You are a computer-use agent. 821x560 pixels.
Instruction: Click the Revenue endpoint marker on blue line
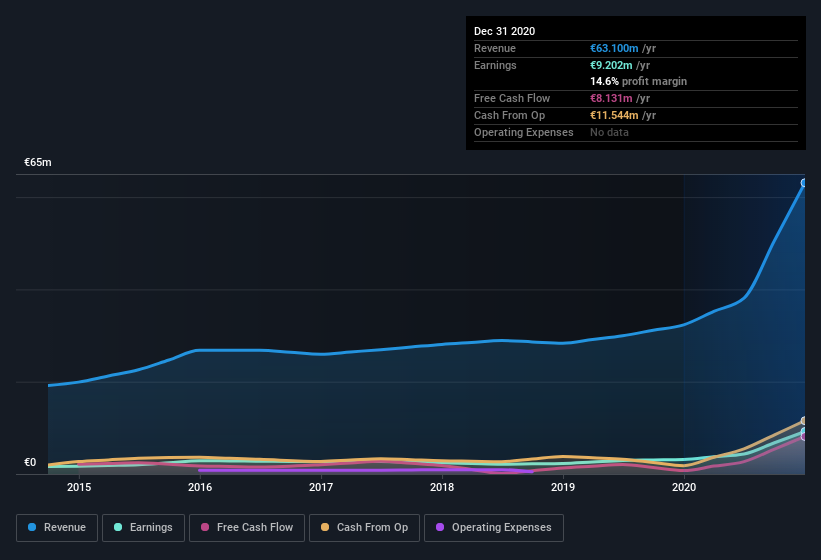(x=804, y=183)
